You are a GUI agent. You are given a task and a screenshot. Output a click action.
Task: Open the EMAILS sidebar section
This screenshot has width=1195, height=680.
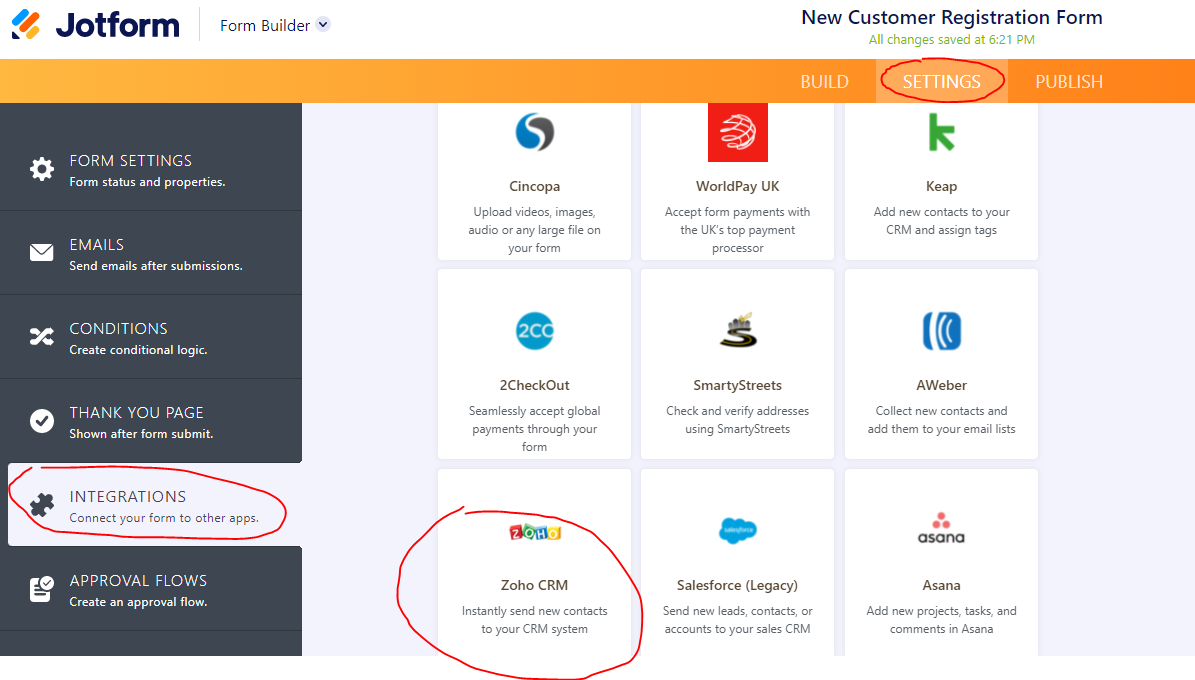pos(151,253)
